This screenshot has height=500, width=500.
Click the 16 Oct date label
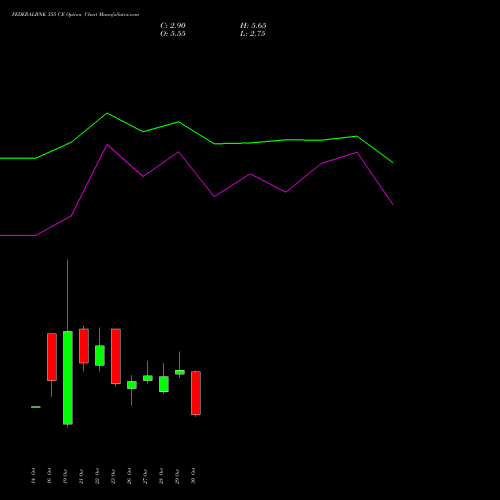coord(49,476)
